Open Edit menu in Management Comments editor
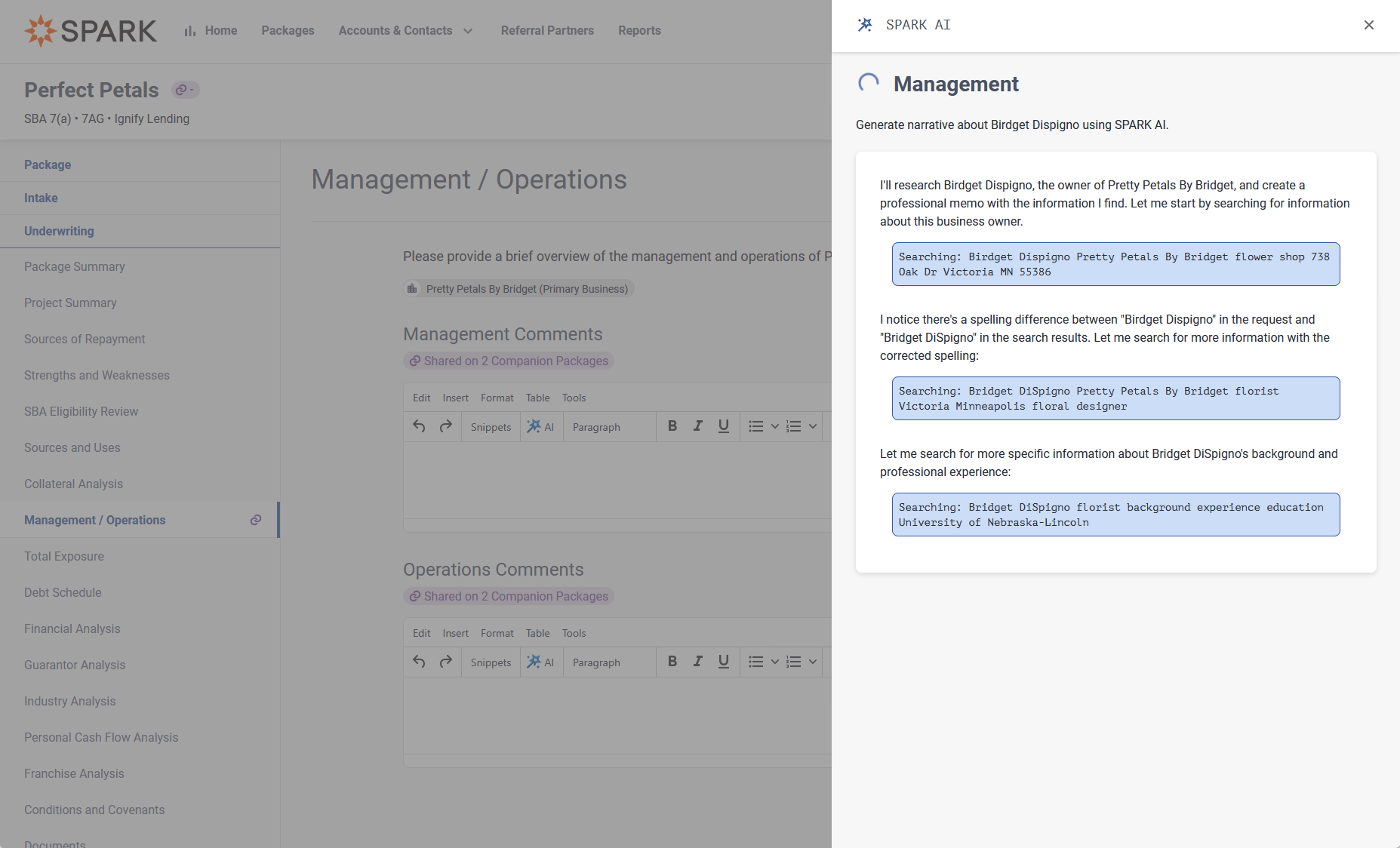The width and height of the screenshot is (1400, 848). [x=421, y=398]
